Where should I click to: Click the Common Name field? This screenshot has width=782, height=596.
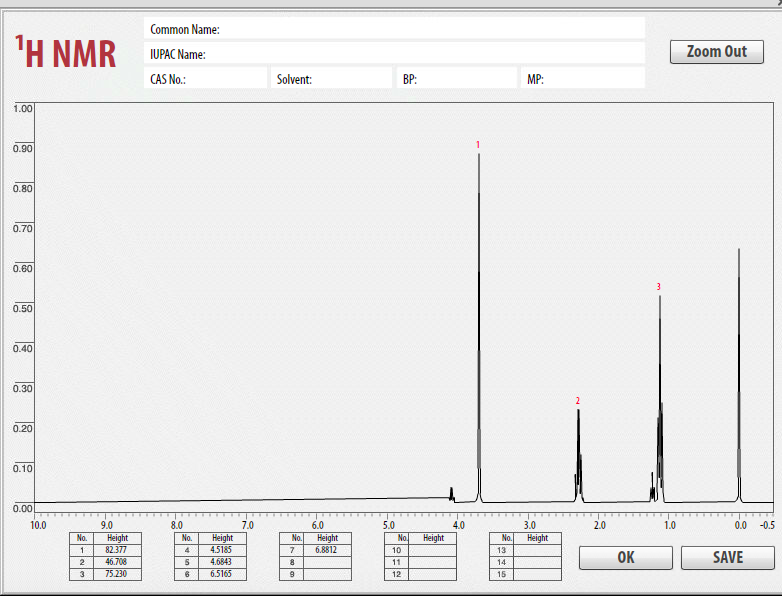click(394, 29)
